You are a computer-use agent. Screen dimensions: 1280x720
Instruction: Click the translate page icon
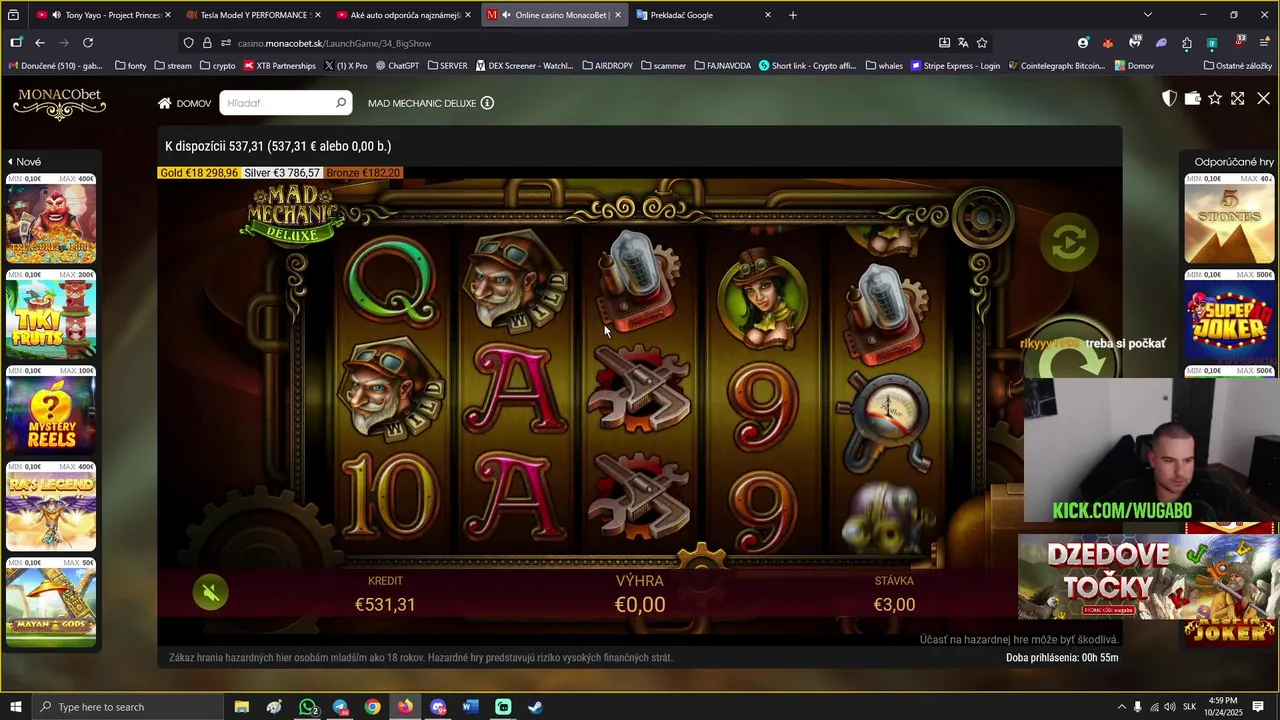tap(963, 43)
